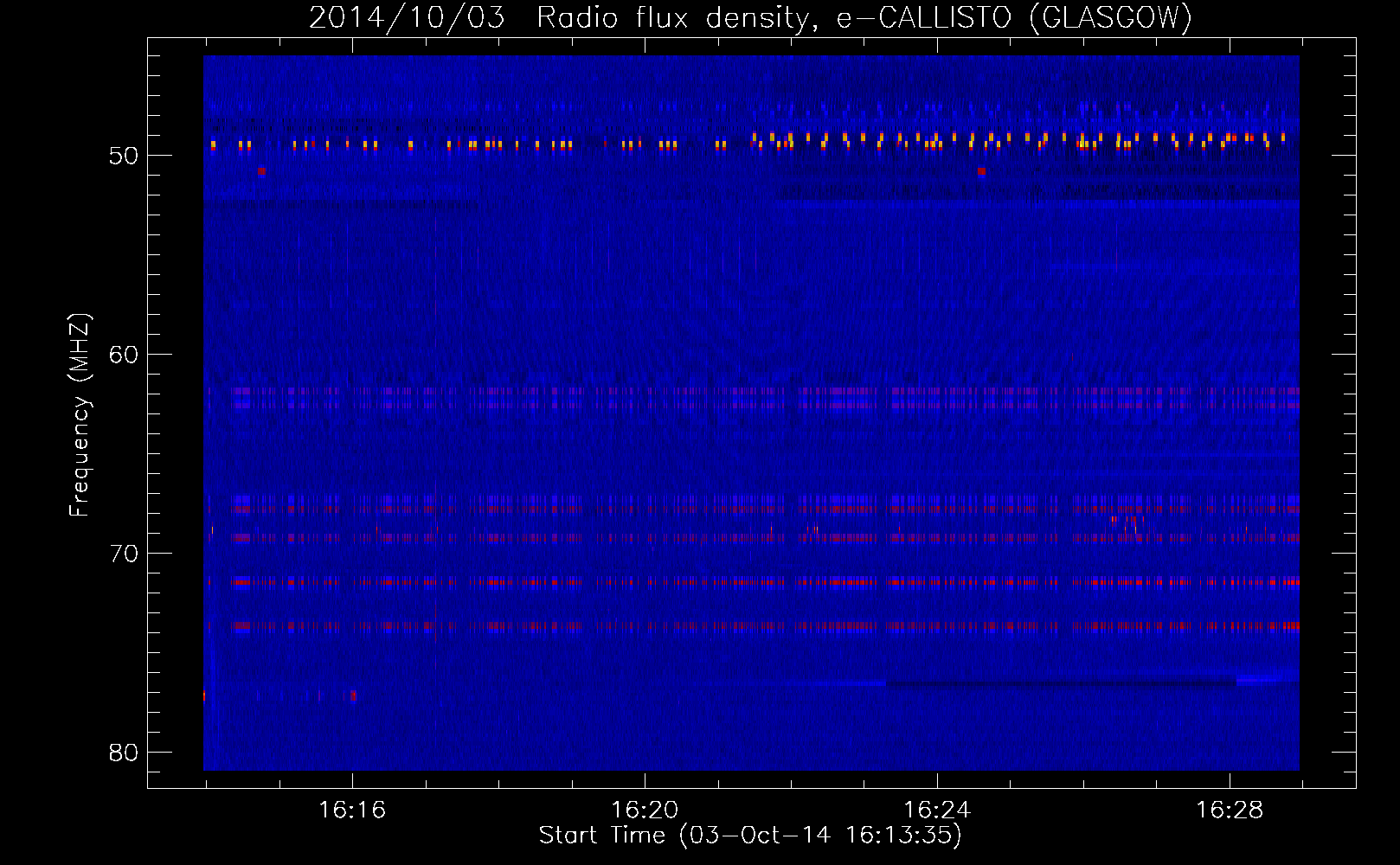Click the "Start Time (03-Oct-14 16:13:35)" label
The height and width of the screenshot is (865, 1400).
coord(750,836)
